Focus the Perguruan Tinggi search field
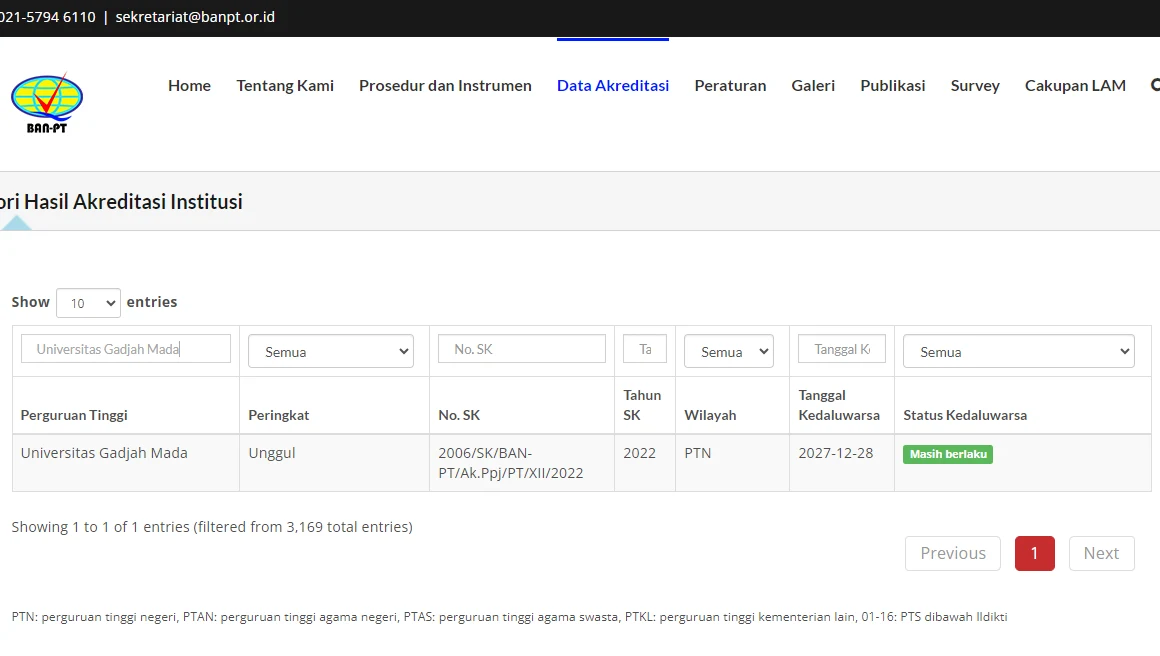 click(x=126, y=349)
